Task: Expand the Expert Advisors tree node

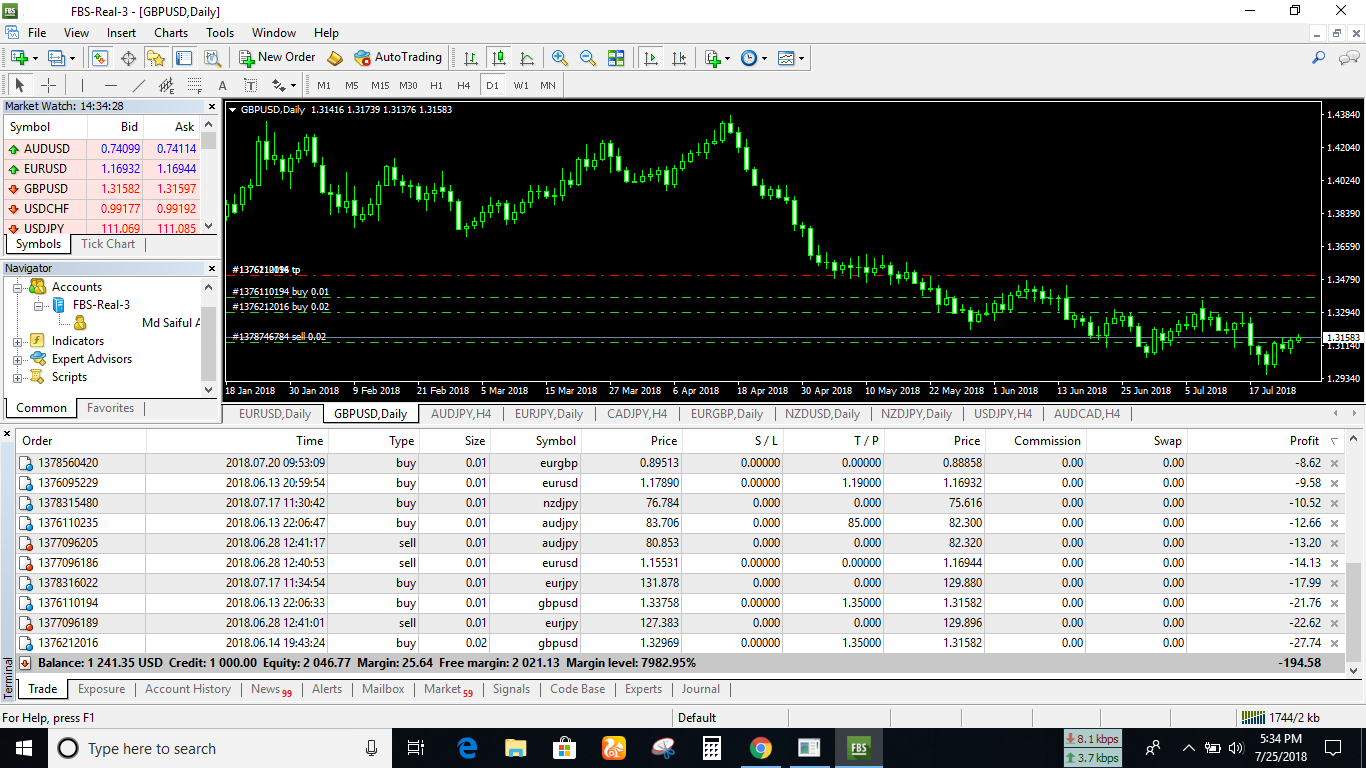Action: click(18, 359)
